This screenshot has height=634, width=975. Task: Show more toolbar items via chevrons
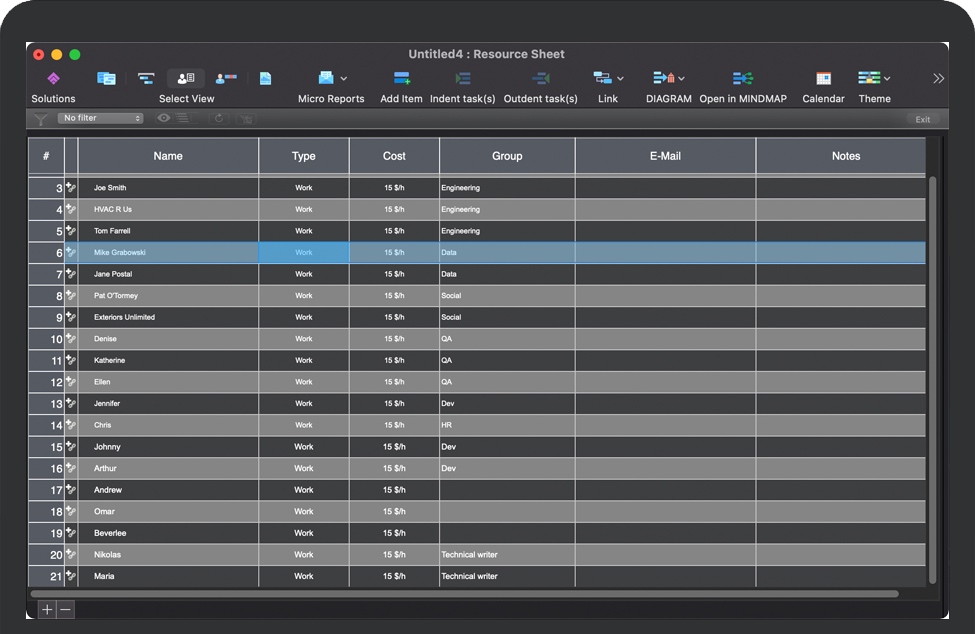coord(938,79)
